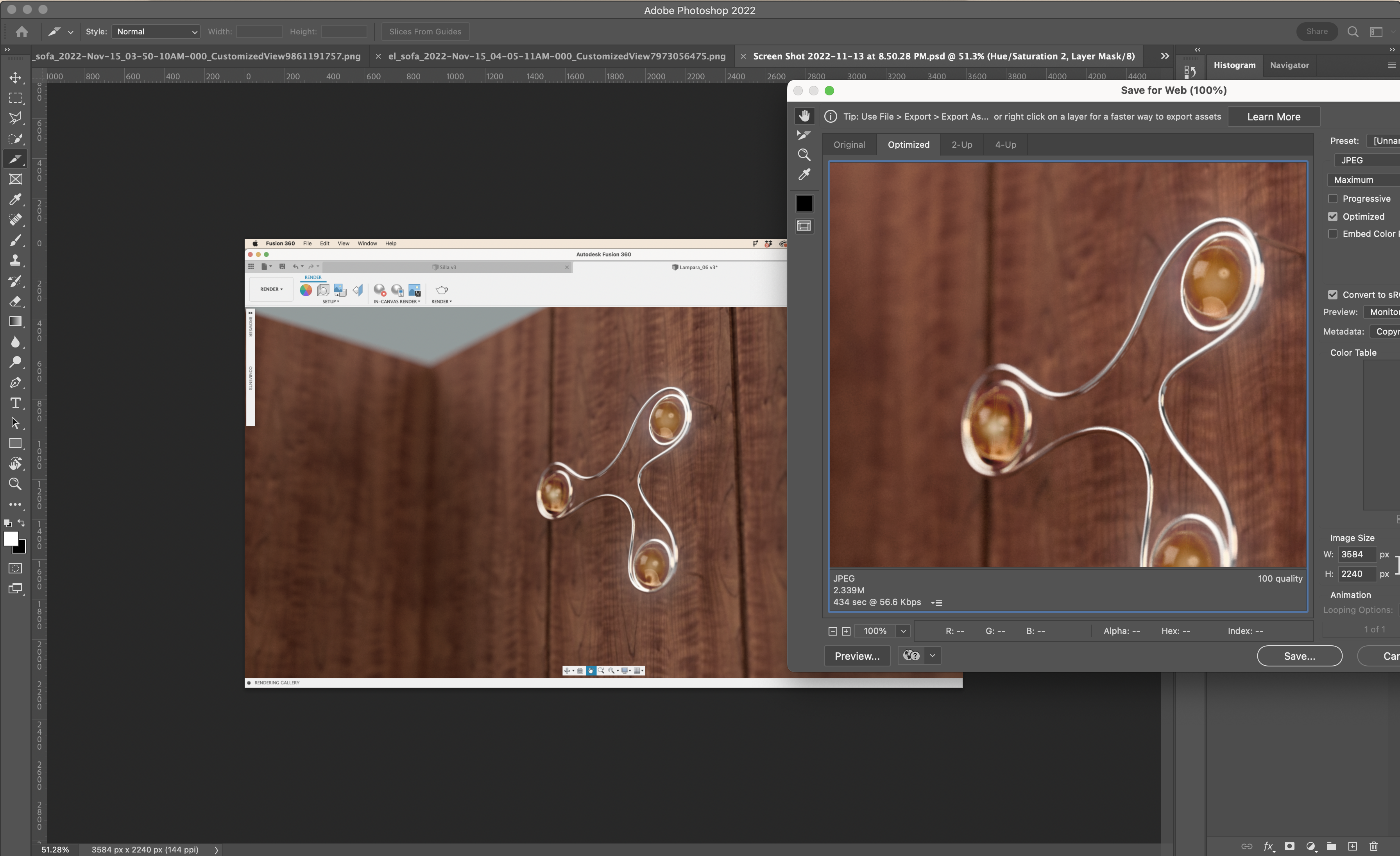Toggle slices visibility in Save for Web

804,226
